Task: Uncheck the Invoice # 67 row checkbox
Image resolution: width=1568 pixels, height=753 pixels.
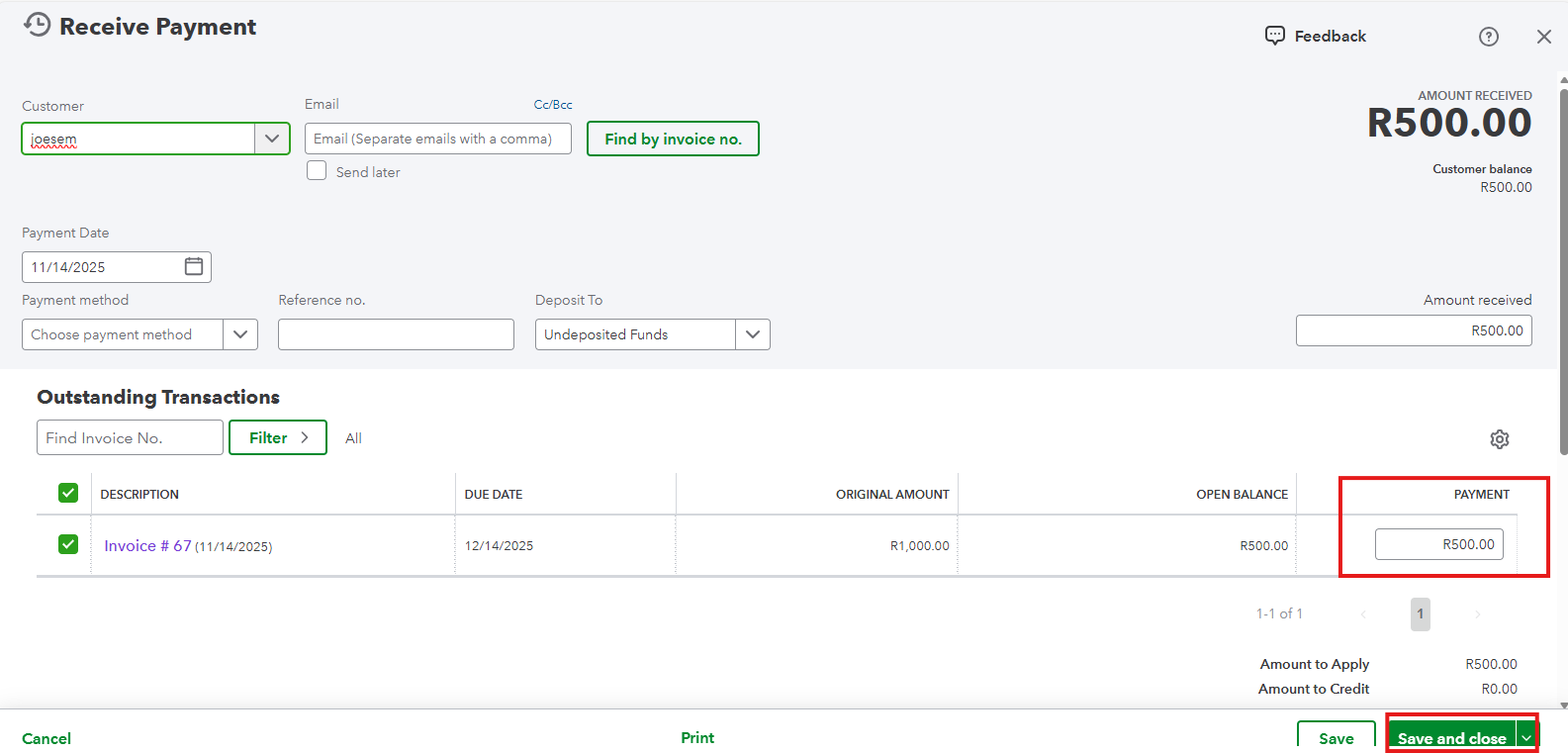Action: (x=68, y=544)
